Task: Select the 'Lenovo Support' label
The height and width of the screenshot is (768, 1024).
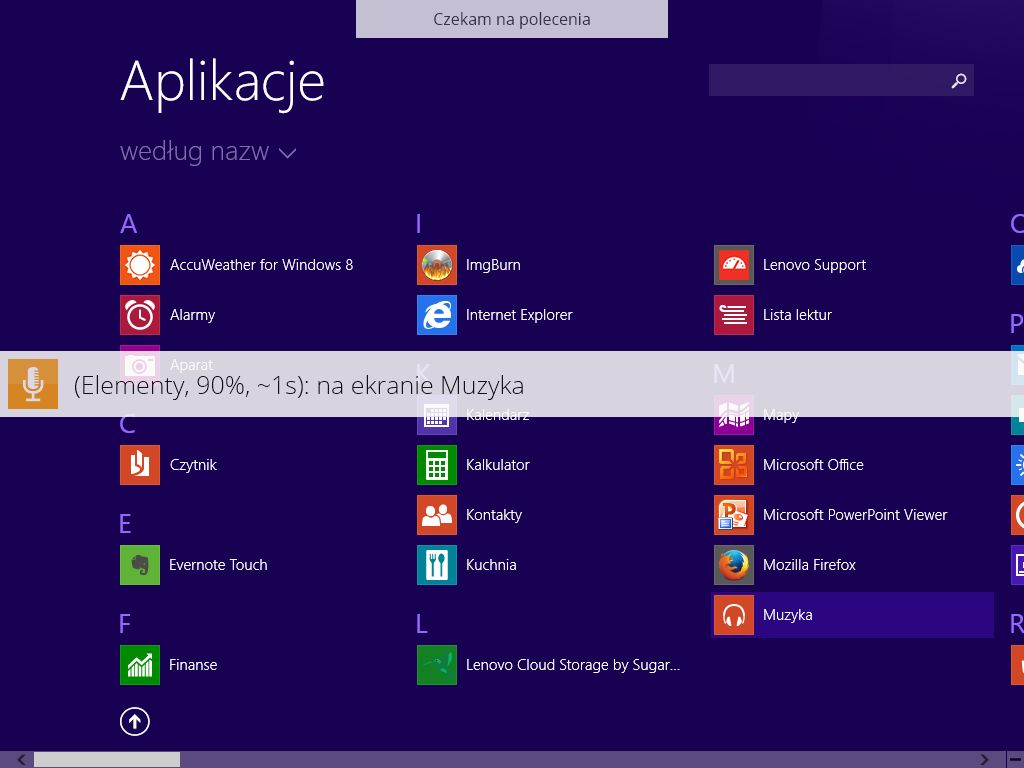Action: click(x=814, y=265)
